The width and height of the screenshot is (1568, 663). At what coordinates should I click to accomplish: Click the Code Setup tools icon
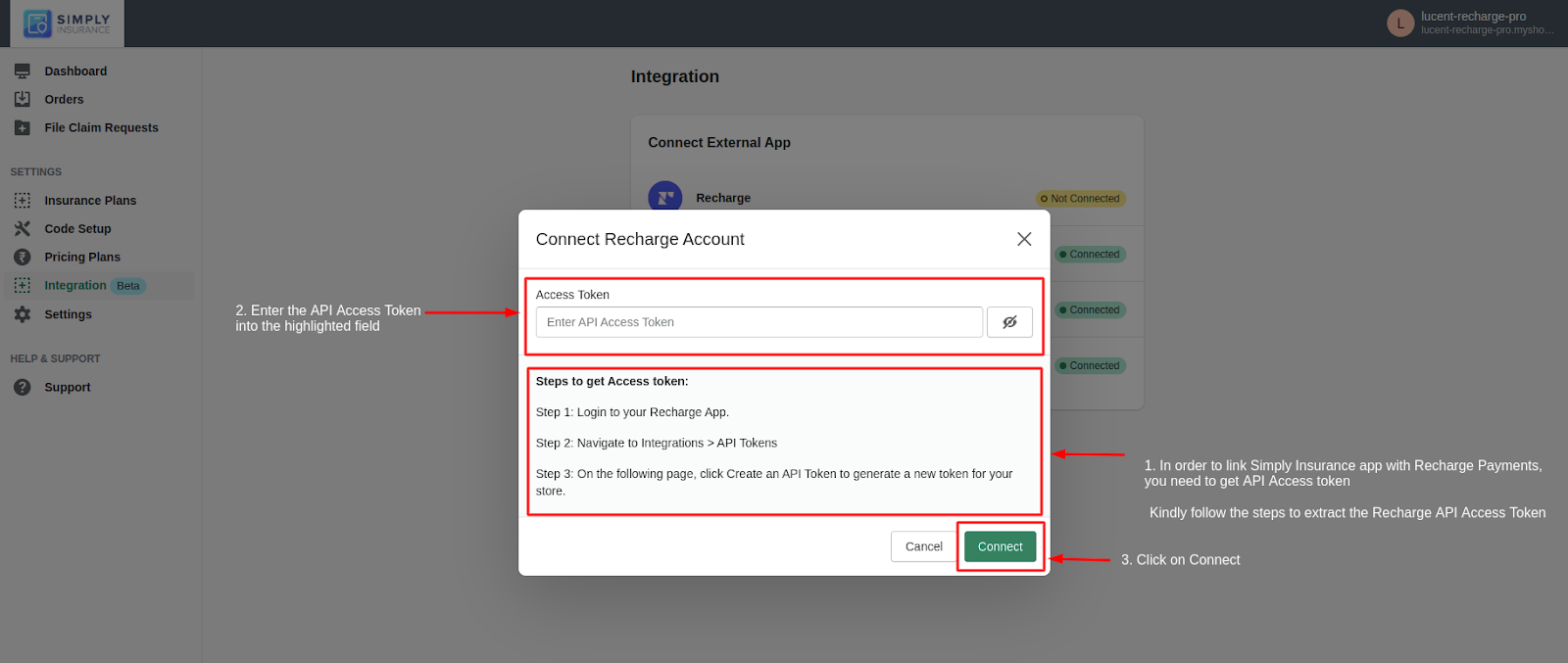pos(23,228)
